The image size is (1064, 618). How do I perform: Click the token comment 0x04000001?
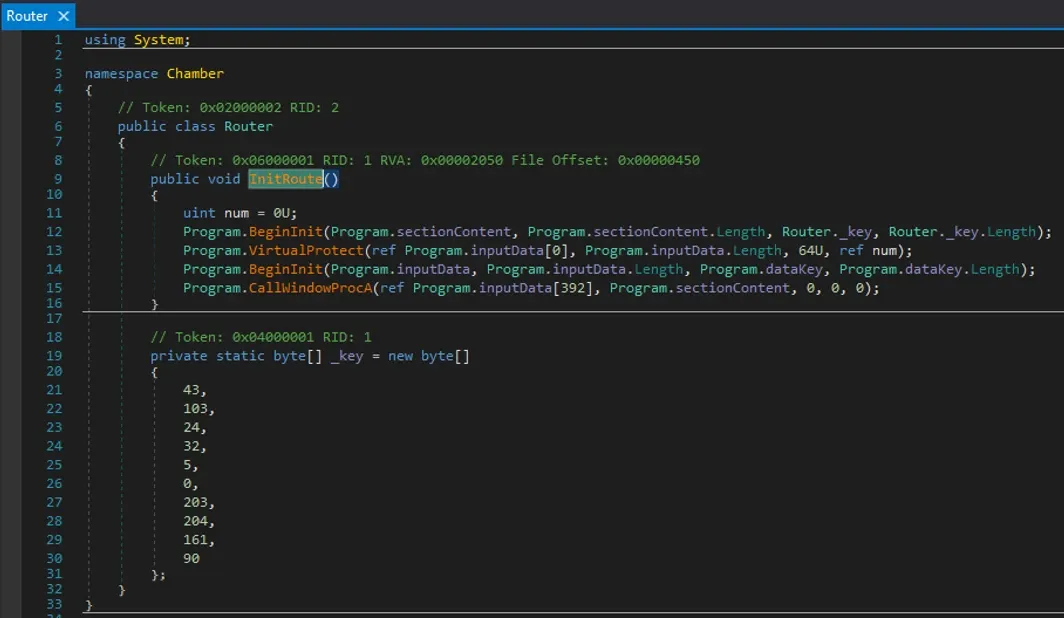(x=261, y=337)
